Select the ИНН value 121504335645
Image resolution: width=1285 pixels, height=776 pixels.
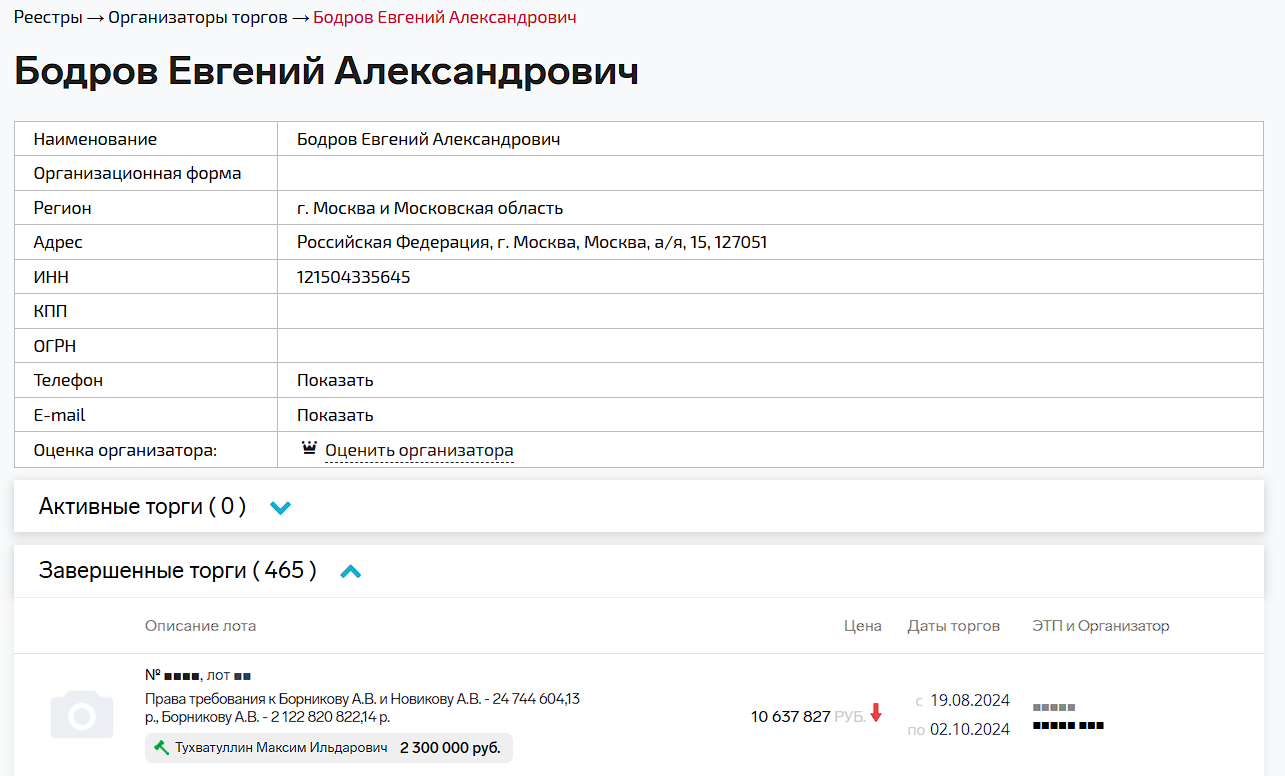point(353,277)
